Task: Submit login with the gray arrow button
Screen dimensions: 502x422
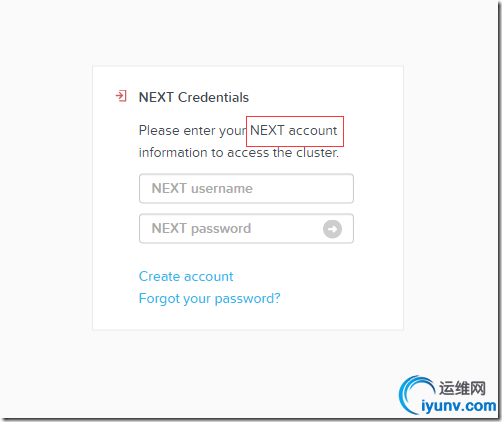Action: pos(332,229)
